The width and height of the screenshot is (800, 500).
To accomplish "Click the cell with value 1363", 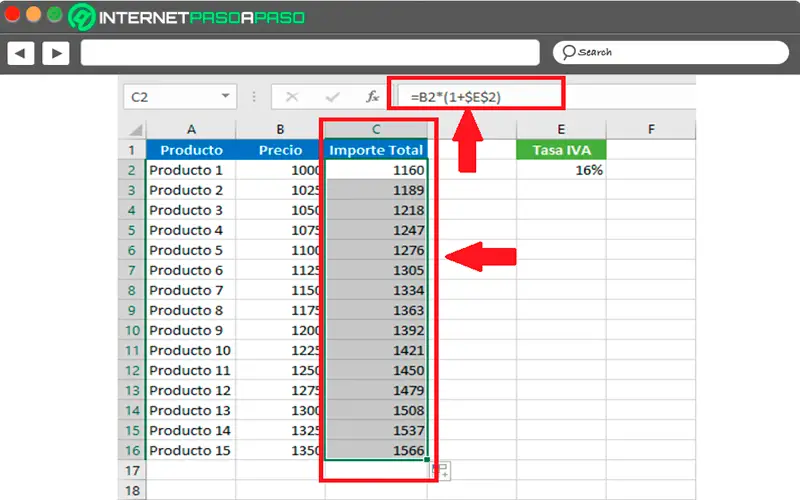I will (376, 310).
